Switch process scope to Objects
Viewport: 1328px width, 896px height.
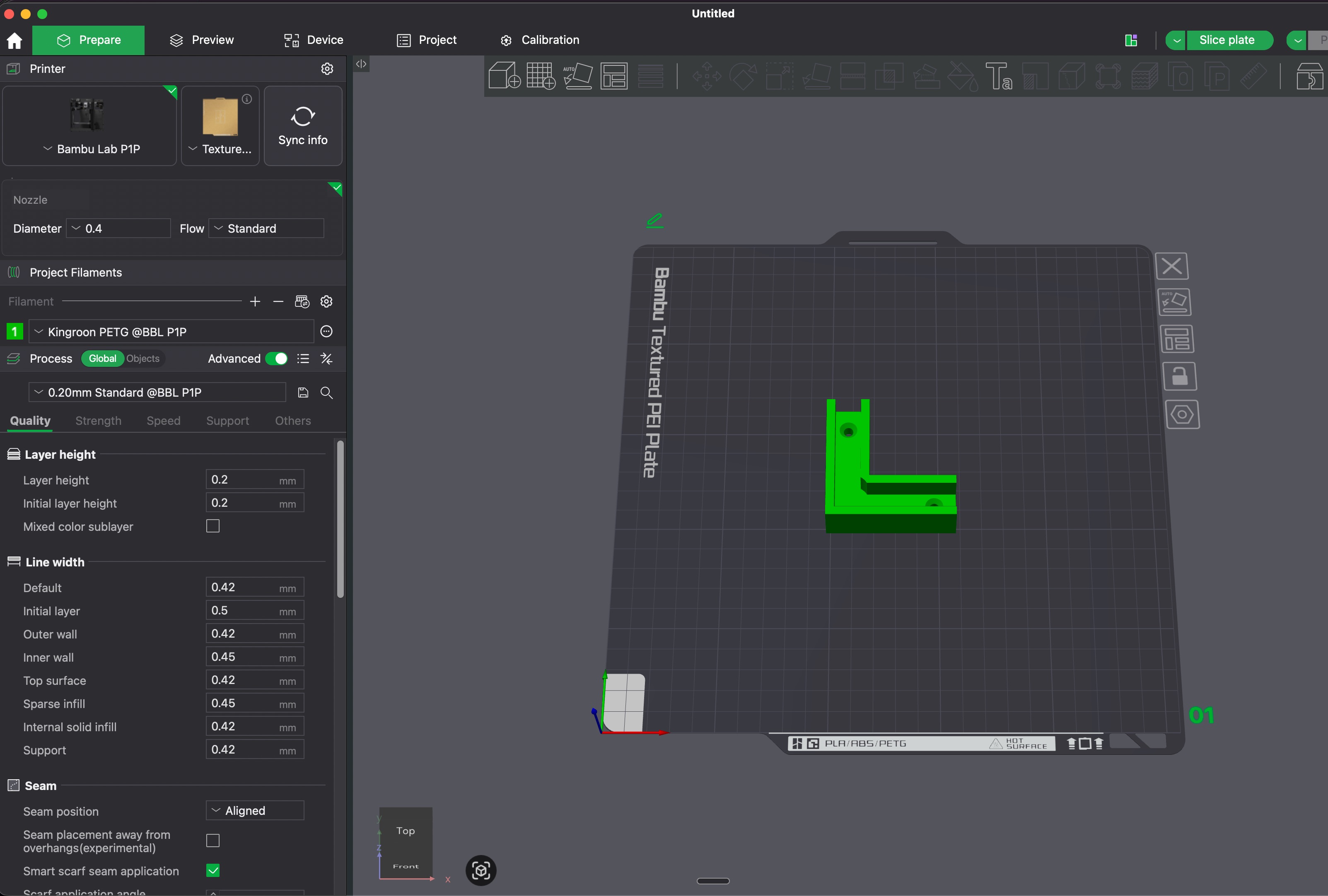click(x=143, y=359)
